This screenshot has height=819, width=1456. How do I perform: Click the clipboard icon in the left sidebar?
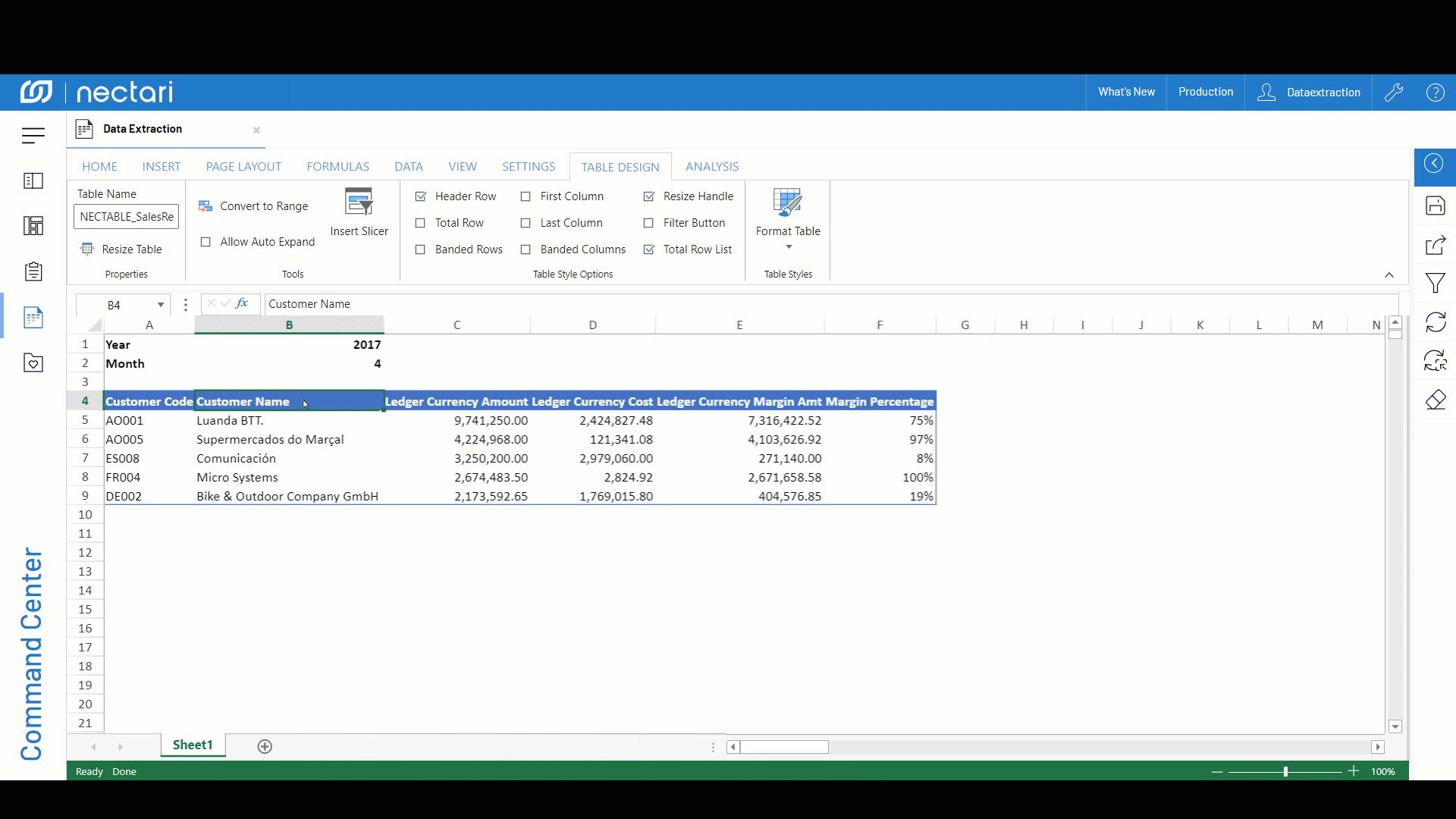pos(33,271)
